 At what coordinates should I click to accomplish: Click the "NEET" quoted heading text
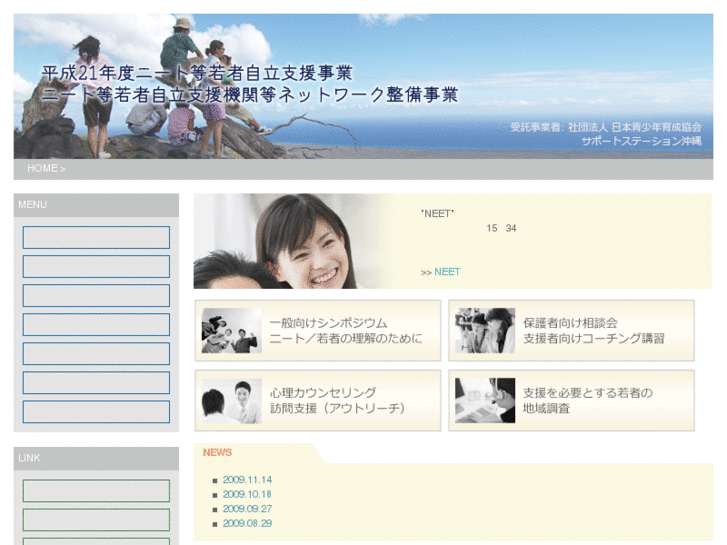point(437,213)
